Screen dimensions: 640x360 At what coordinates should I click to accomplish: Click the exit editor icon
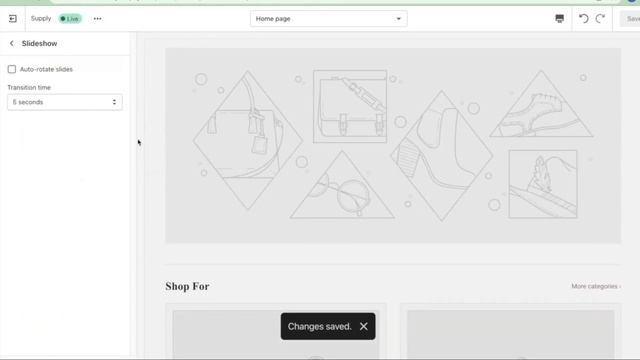tap(13, 19)
